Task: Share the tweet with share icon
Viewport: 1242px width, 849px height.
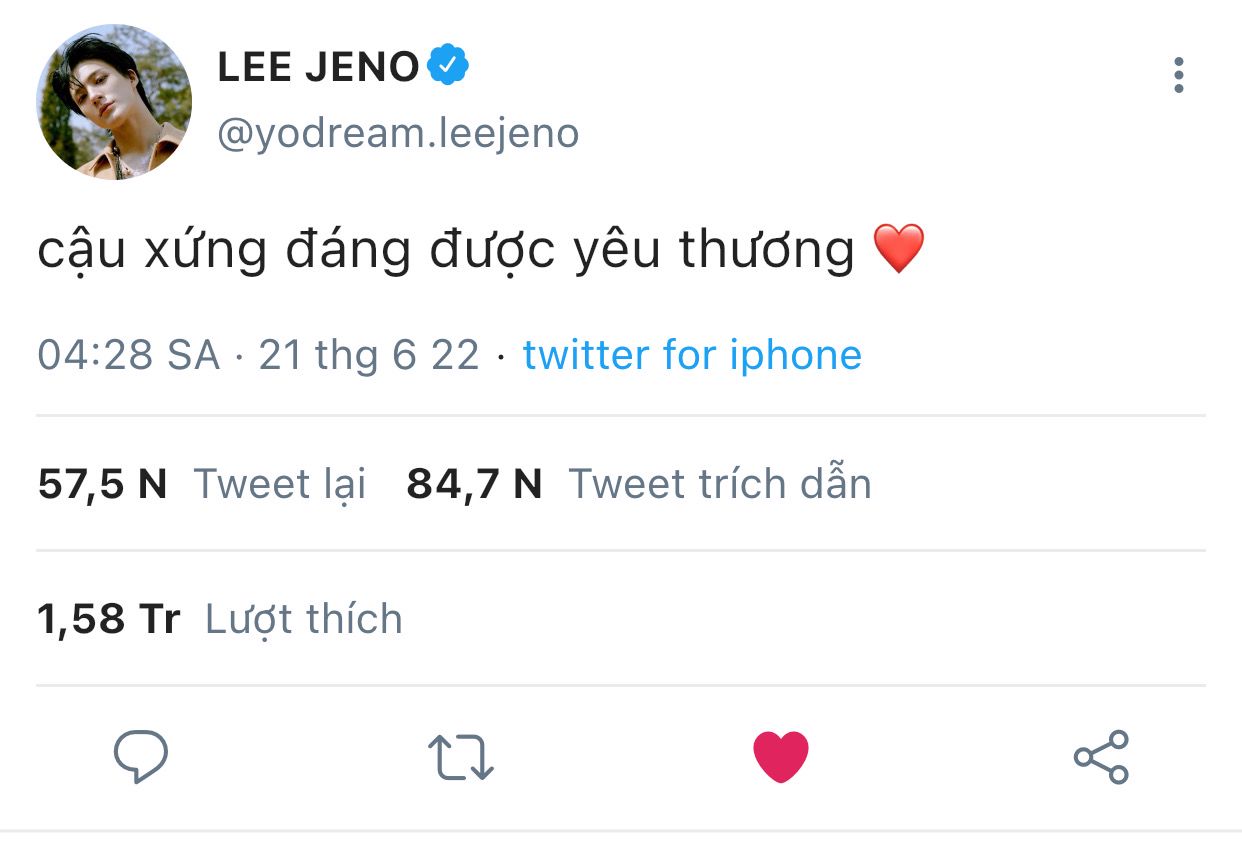Action: tap(1101, 757)
